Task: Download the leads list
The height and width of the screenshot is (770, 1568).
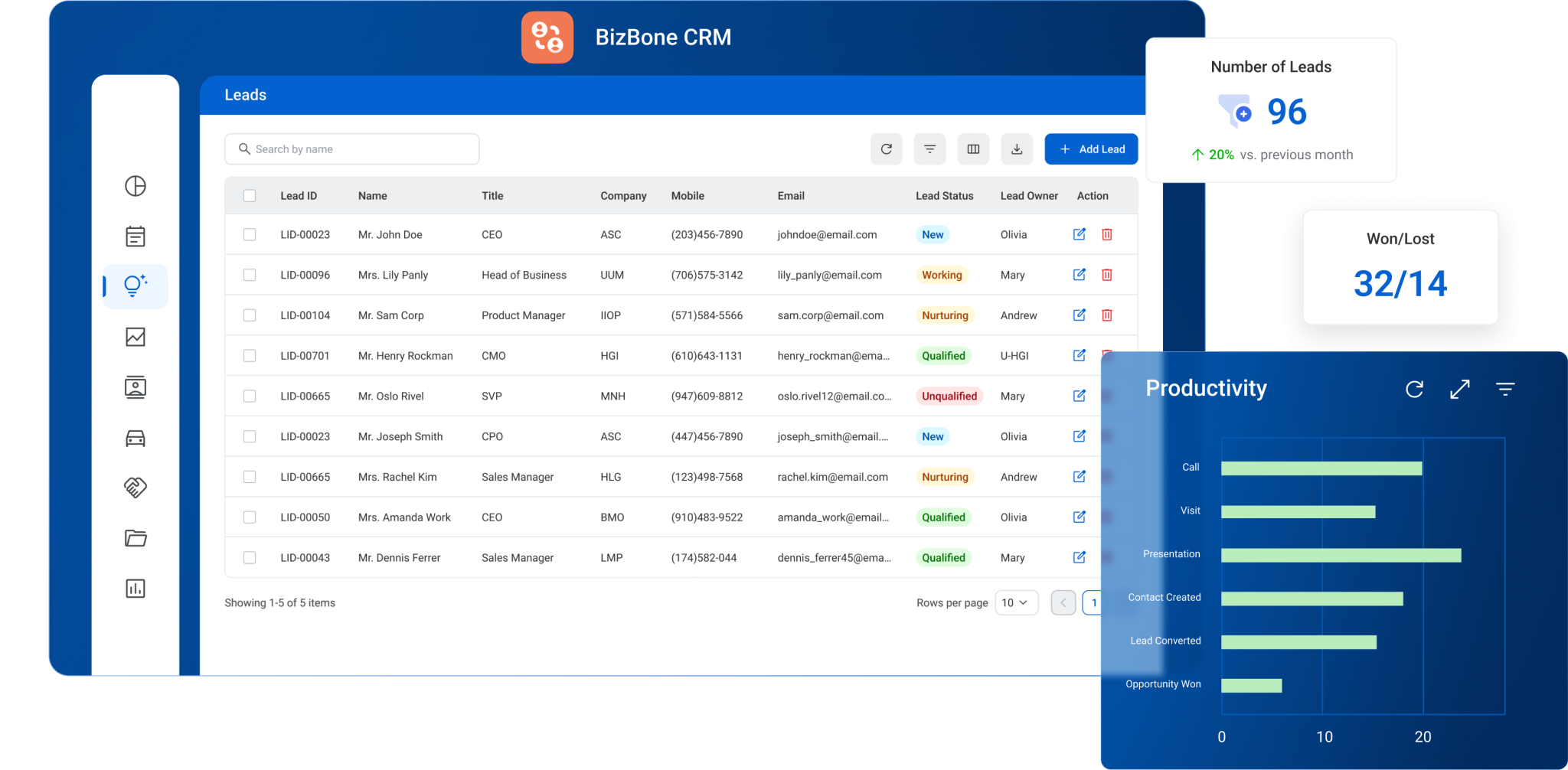Action: (1017, 149)
